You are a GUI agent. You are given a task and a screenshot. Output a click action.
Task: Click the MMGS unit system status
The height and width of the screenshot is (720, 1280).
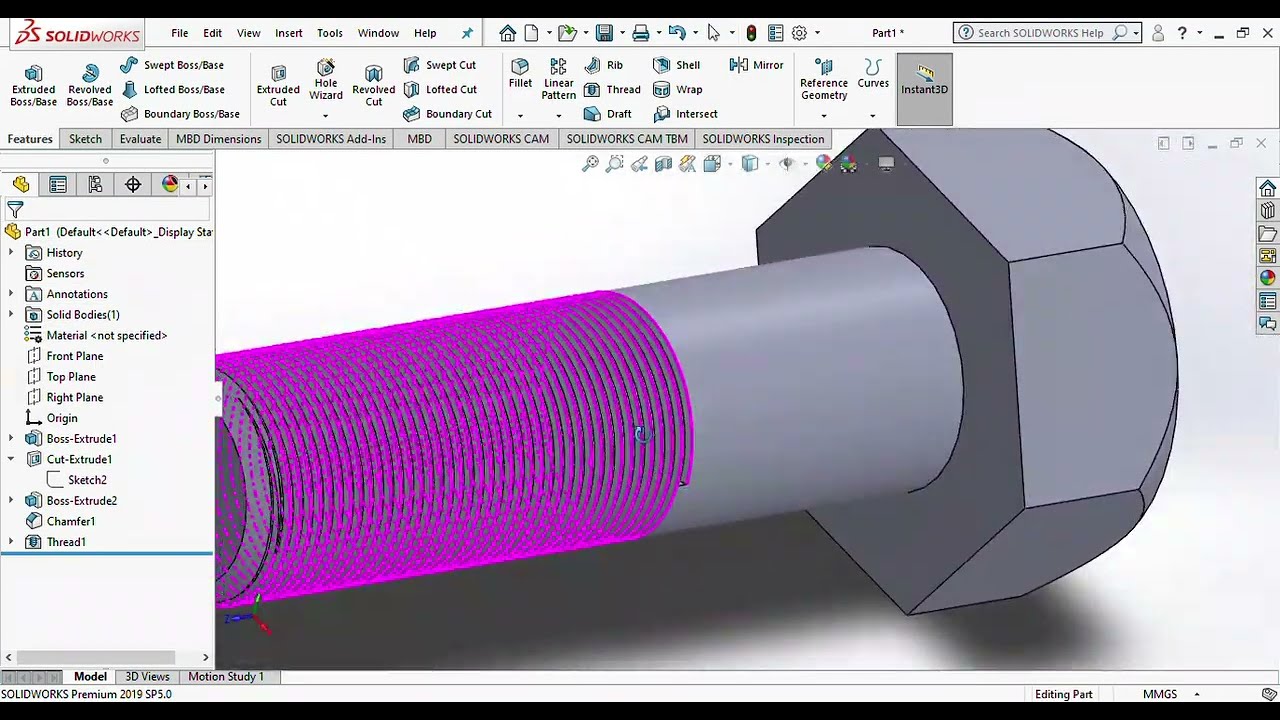pos(1160,694)
